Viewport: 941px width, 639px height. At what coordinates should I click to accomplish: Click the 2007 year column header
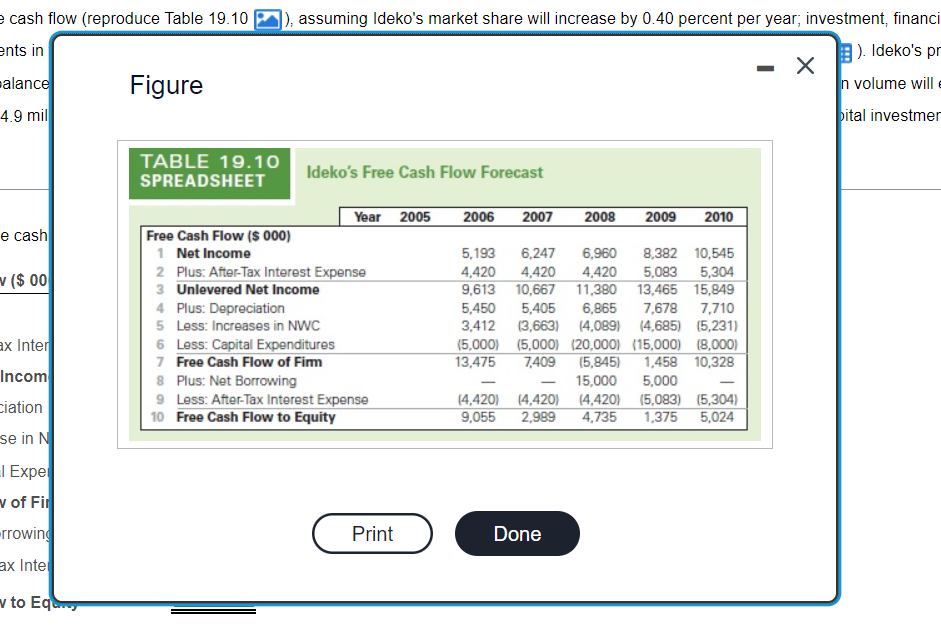point(537,217)
